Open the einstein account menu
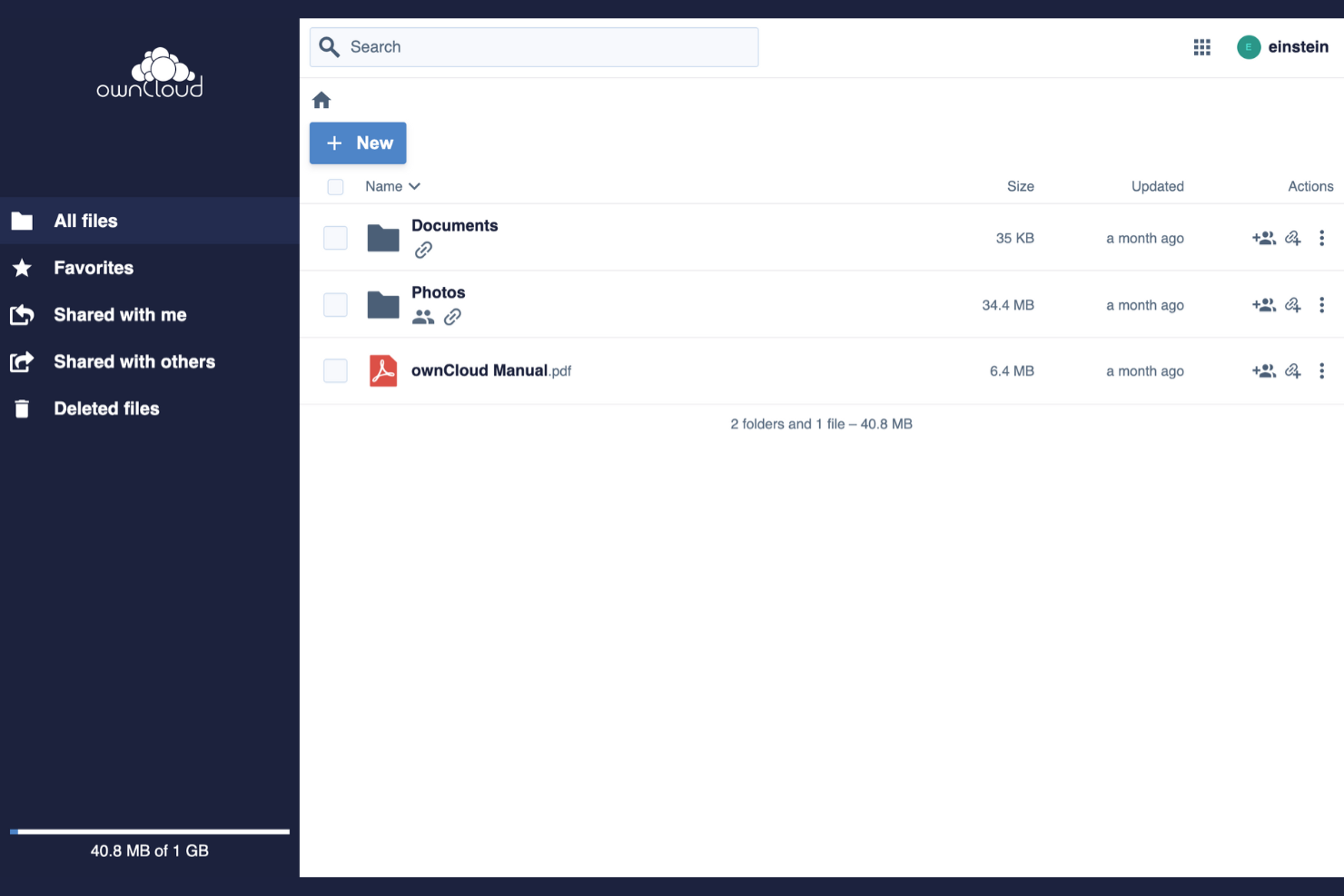The width and height of the screenshot is (1344, 896). pos(1282,46)
